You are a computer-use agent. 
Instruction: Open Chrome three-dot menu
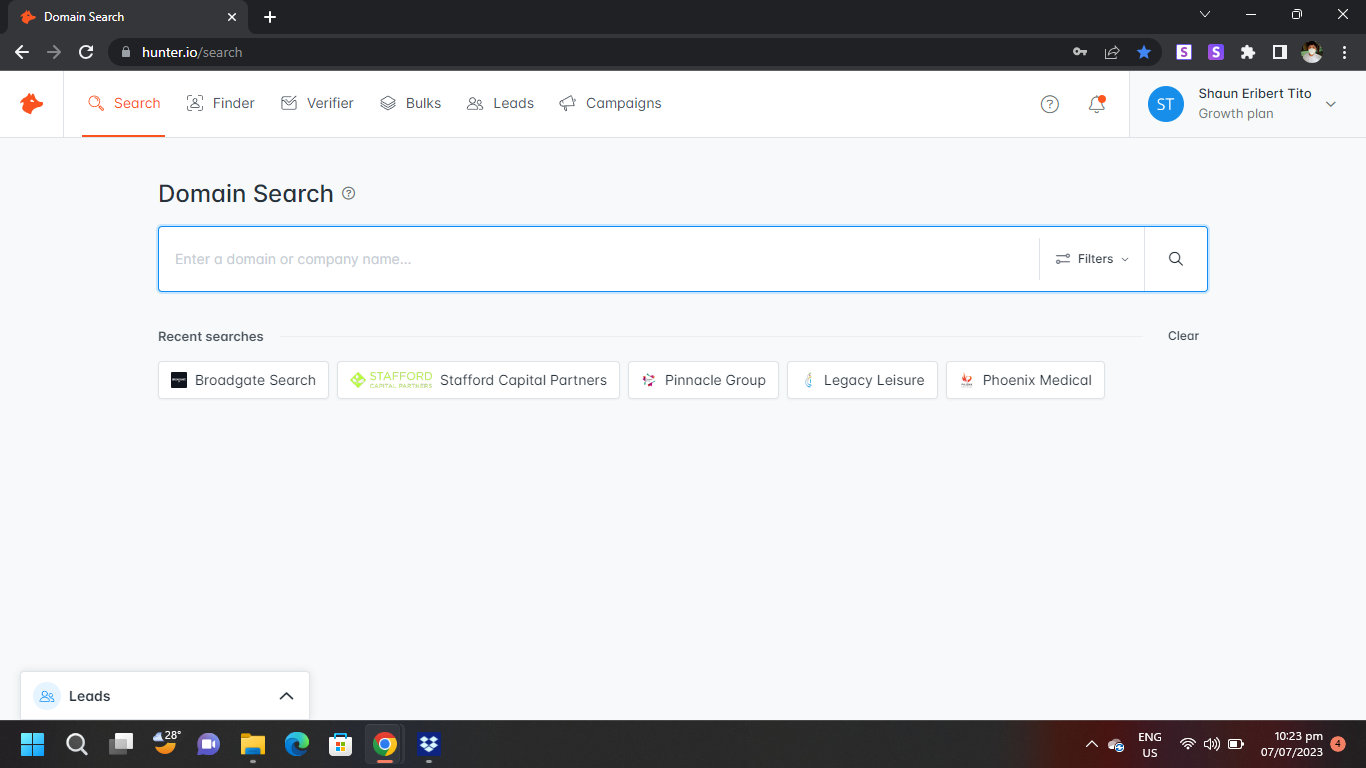[x=1343, y=52]
